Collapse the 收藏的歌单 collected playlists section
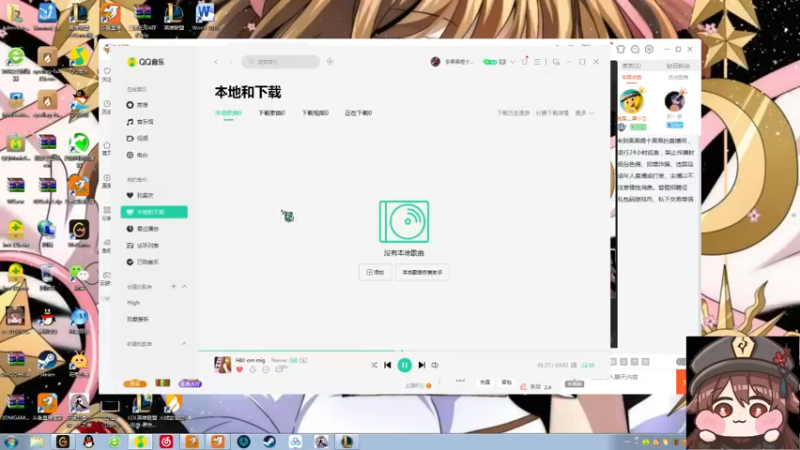 (184, 344)
